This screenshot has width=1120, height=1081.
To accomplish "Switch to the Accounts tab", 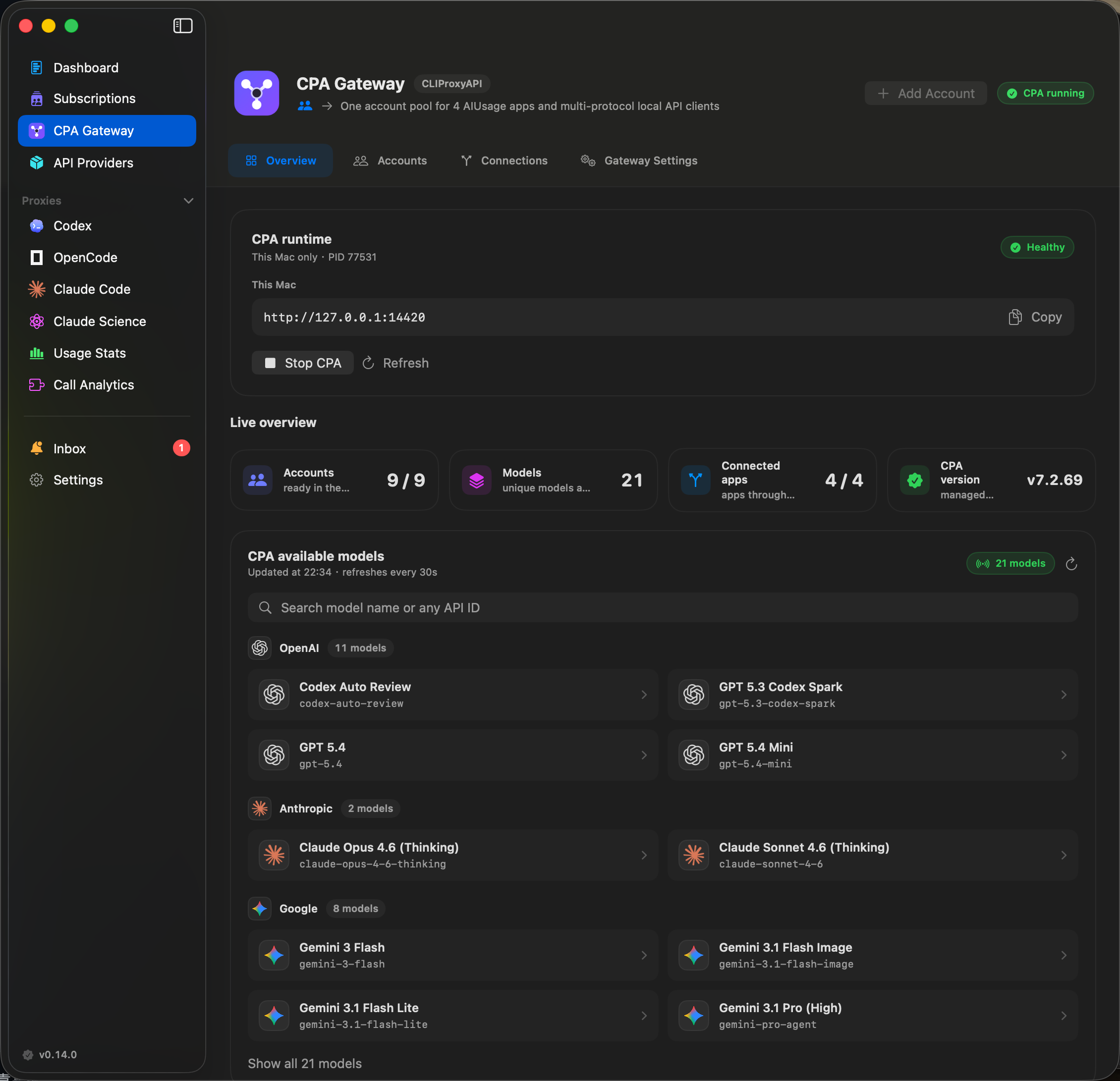I will pos(391,161).
